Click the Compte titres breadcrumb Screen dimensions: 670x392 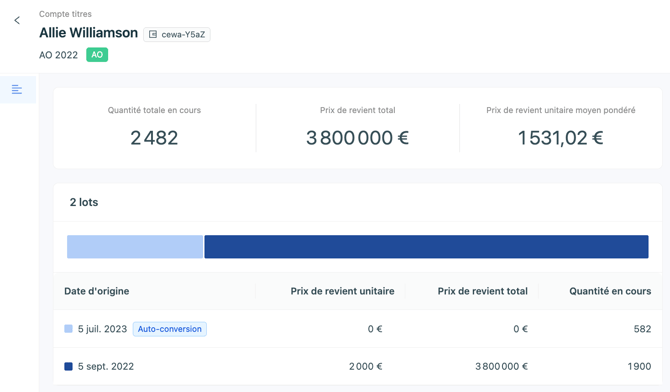(x=65, y=14)
